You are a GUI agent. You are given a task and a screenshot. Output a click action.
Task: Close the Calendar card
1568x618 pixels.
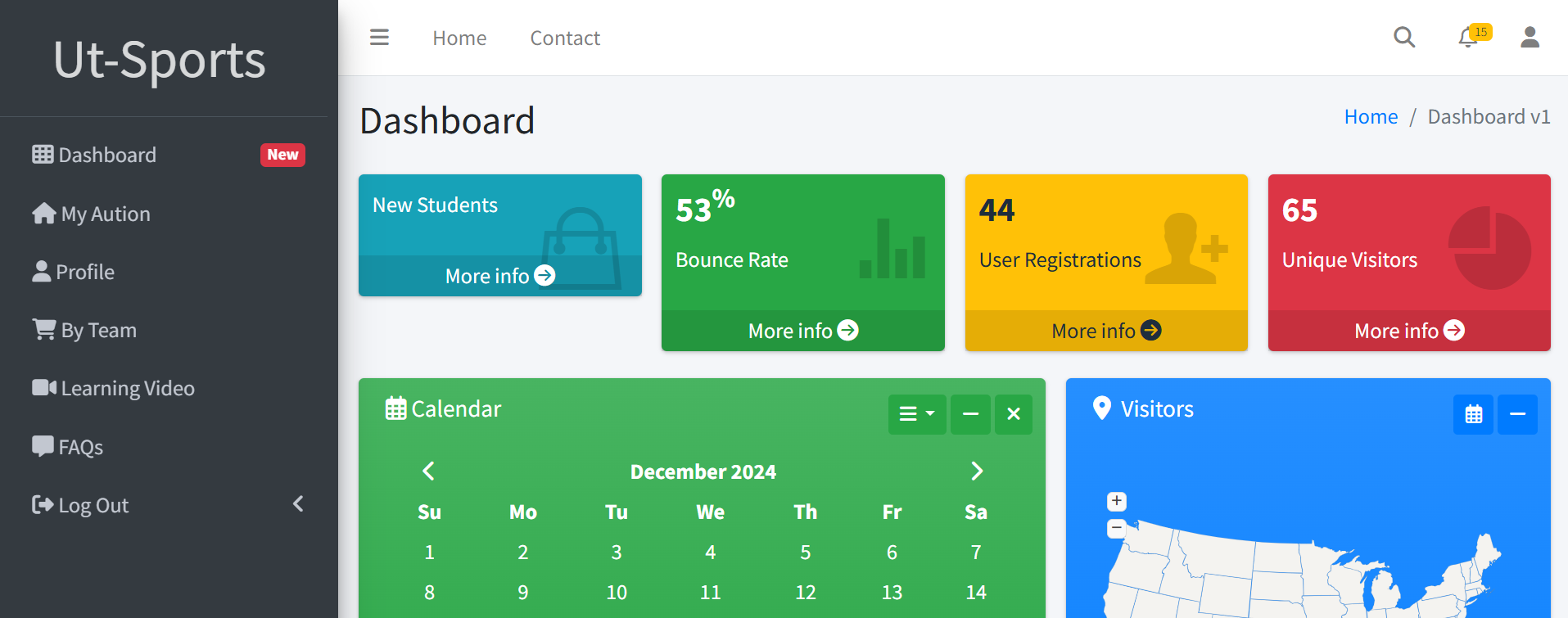1013,414
